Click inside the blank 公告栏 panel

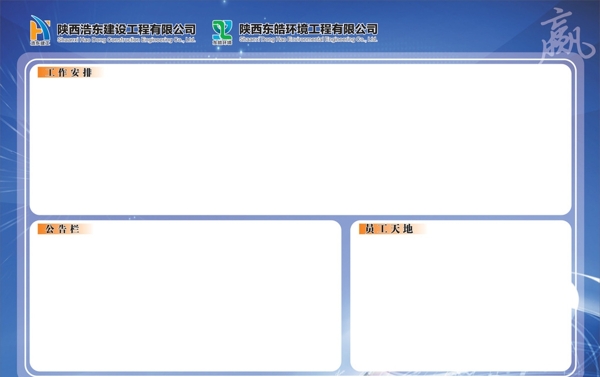[x=186, y=302]
